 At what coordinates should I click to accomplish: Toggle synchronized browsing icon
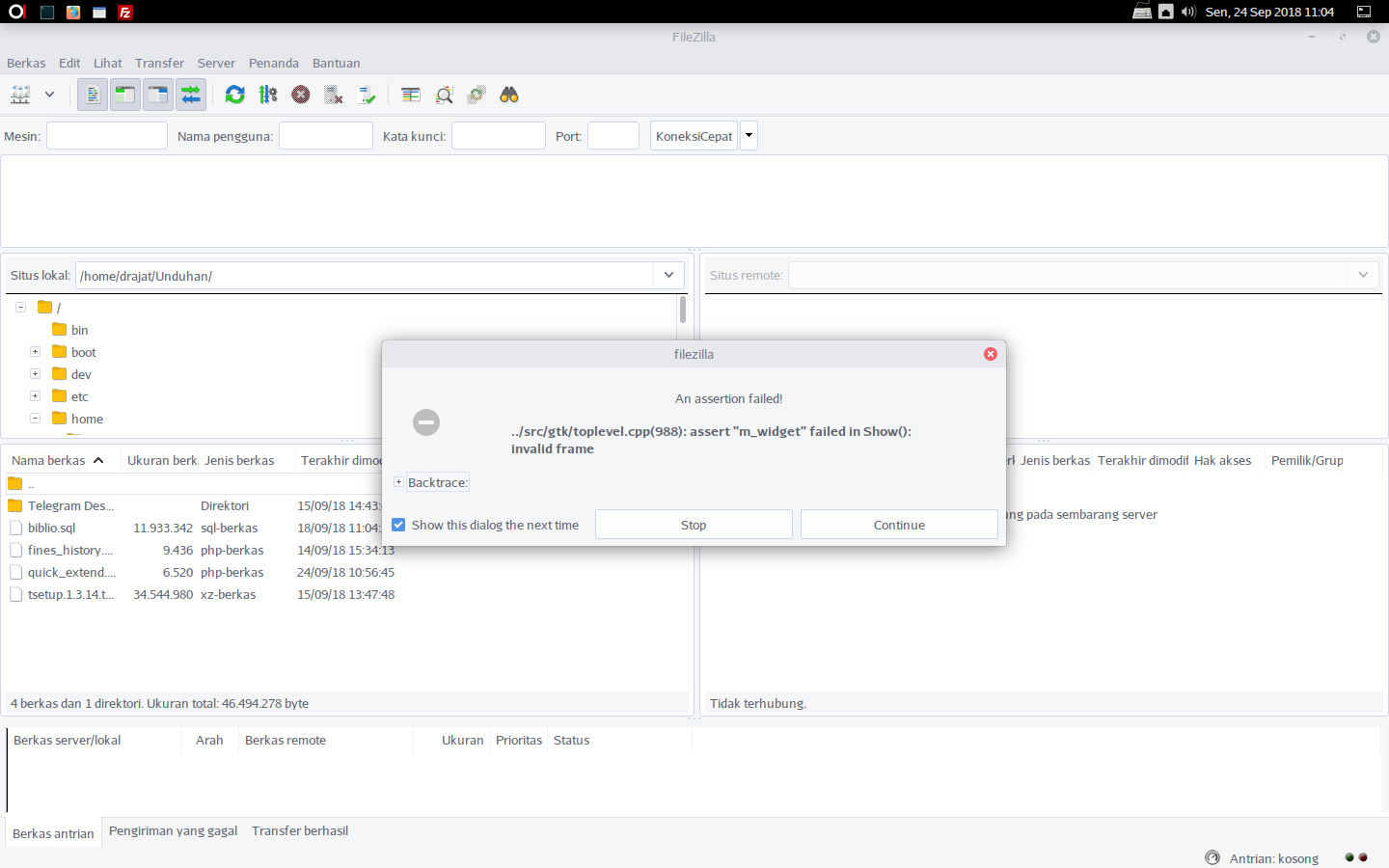point(477,95)
